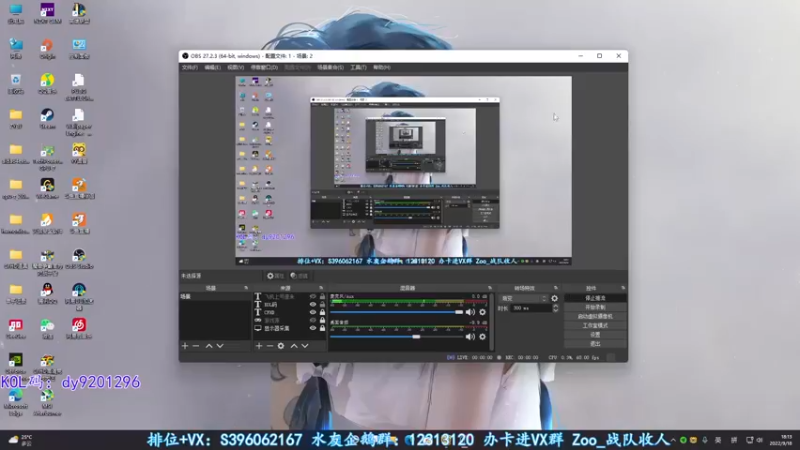
Task: Click the 停止推流 stop streaming button
Action: coord(595,298)
